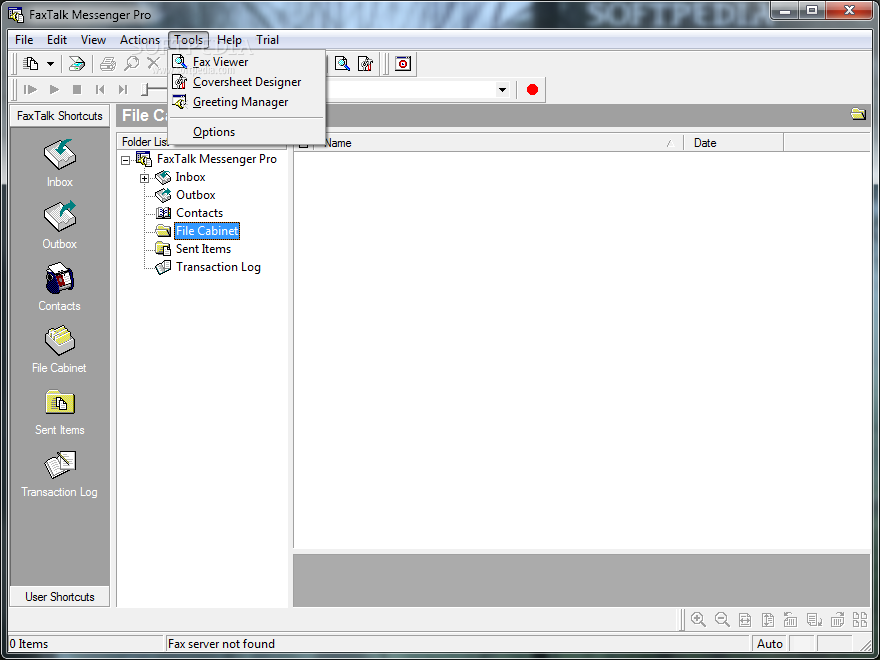Viewport: 880px width, 660px height.
Task: Close the open Tools menu
Action: point(189,40)
